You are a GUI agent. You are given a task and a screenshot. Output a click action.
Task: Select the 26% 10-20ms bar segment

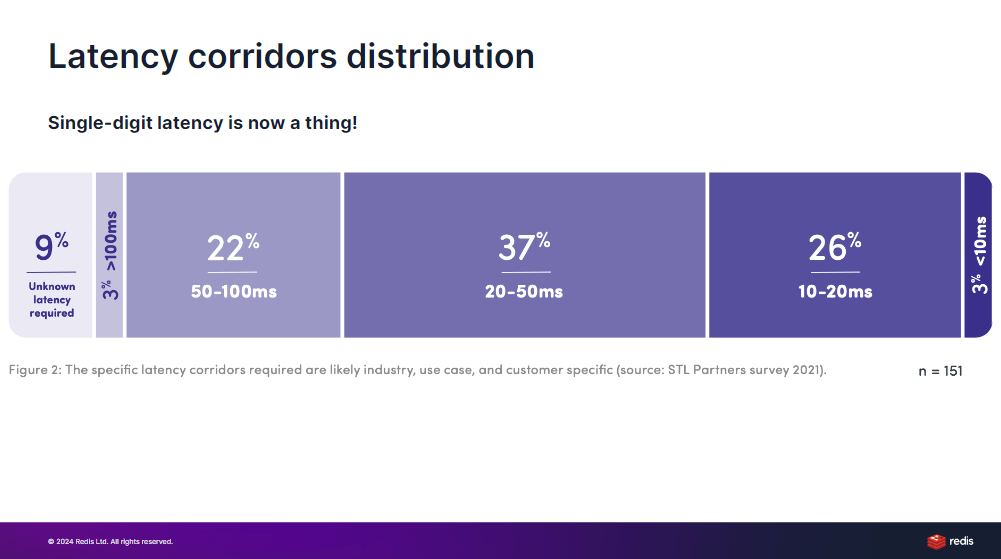[x=835, y=255]
